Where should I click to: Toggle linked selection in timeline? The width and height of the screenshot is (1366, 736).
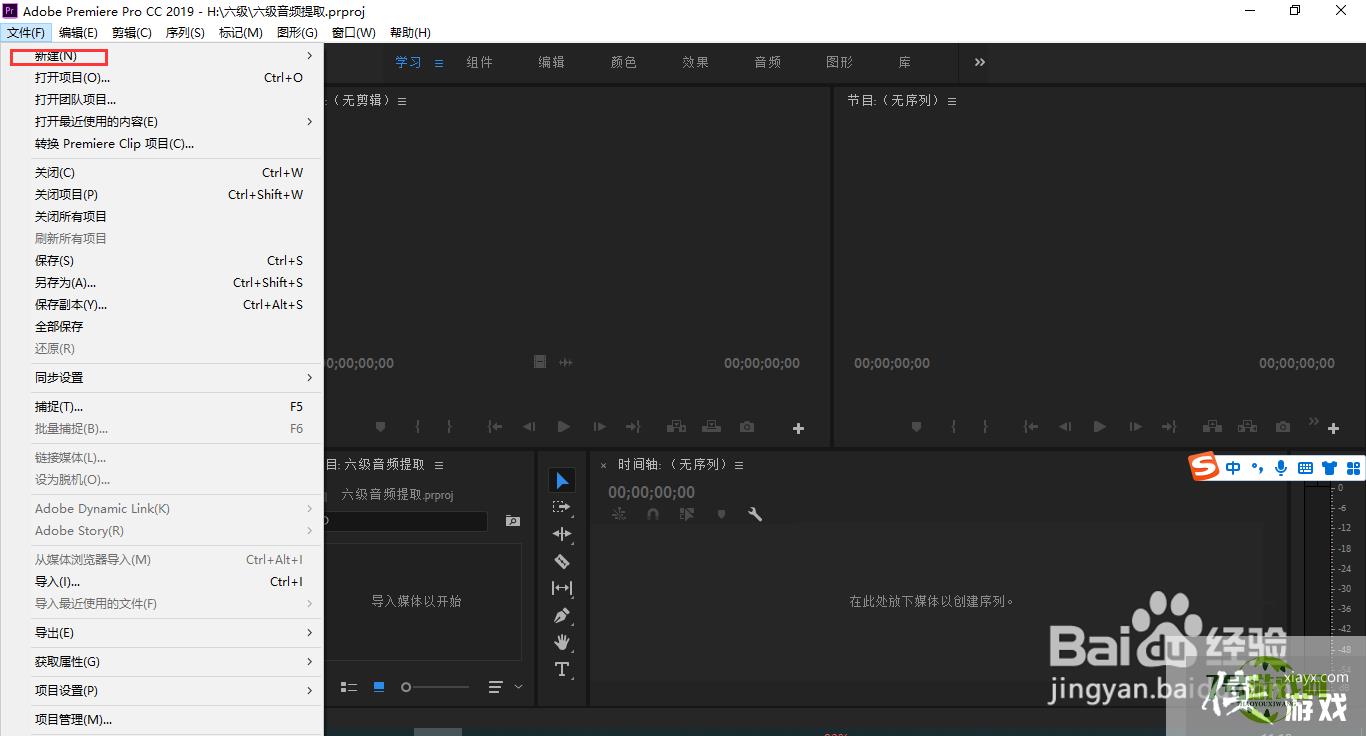pyautogui.click(x=686, y=514)
